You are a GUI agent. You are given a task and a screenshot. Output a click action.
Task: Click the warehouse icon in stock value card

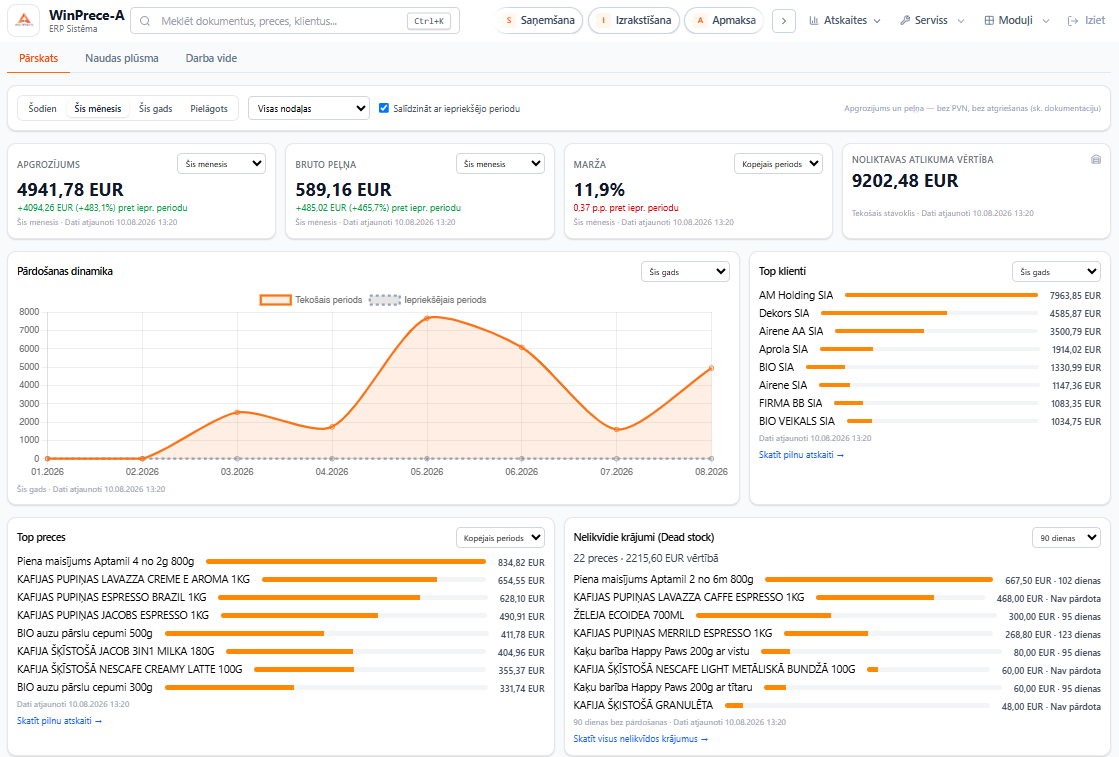1096,159
